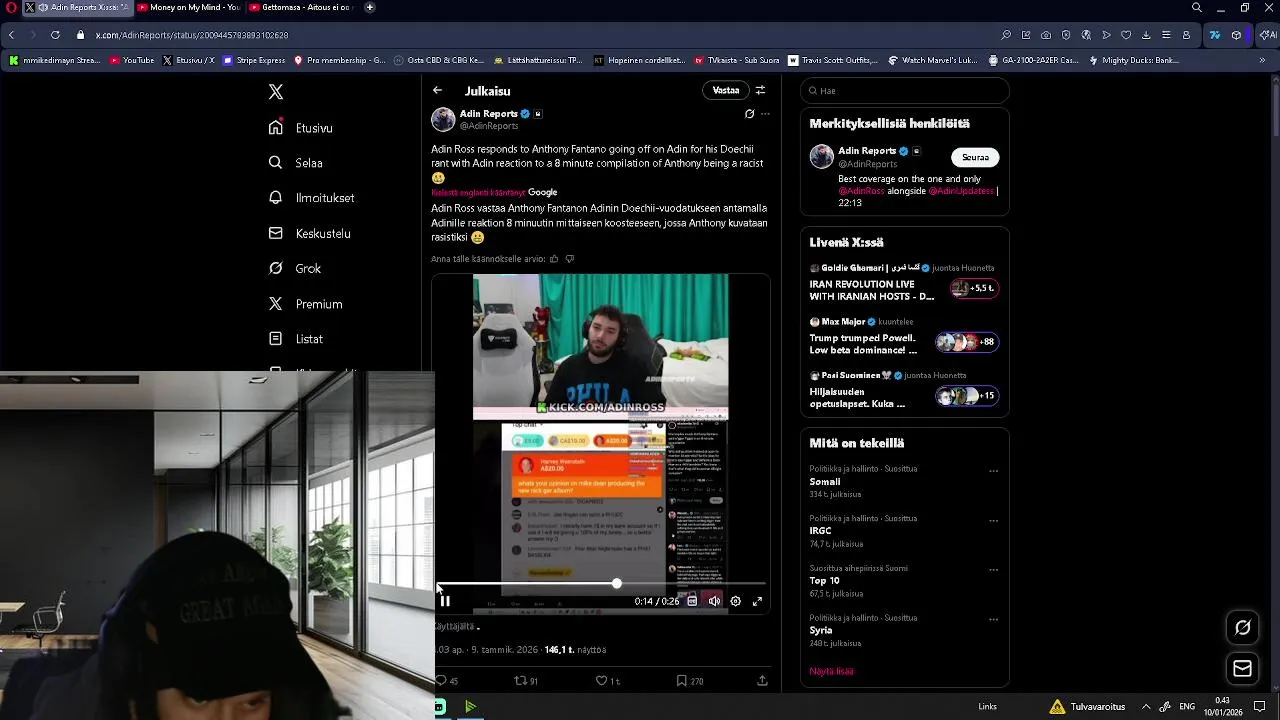Open trending topic Somali
Image resolution: width=1280 pixels, height=720 pixels.
[825, 482]
